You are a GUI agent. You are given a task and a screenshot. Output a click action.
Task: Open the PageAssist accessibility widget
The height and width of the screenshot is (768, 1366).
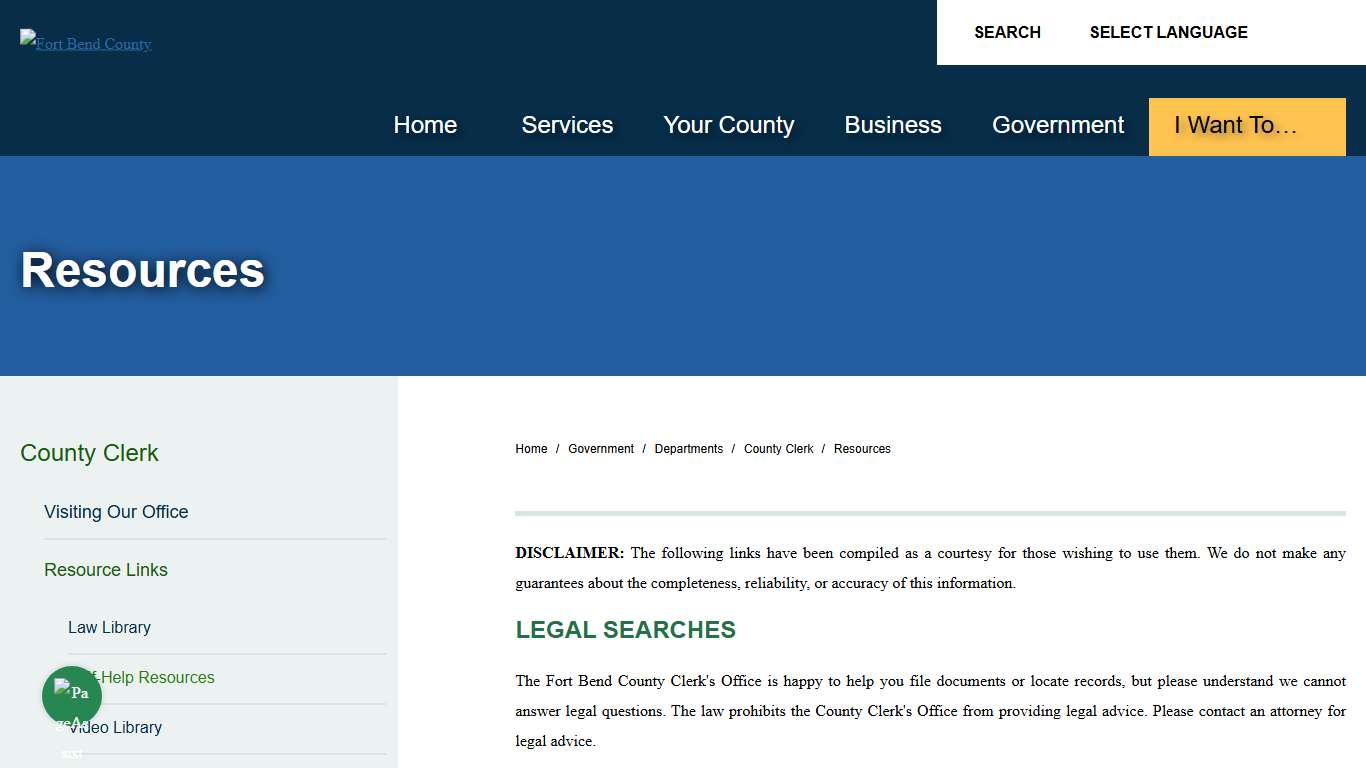pyautogui.click(x=71, y=695)
